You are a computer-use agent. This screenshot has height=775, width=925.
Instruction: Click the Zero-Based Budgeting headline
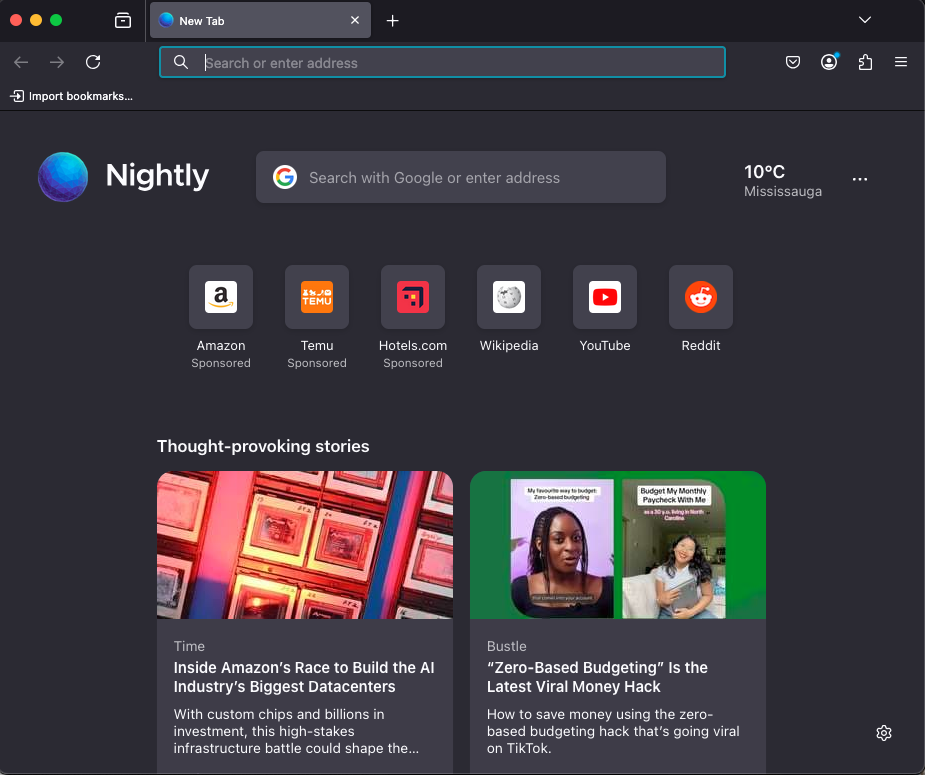click(x=597, y=677)
